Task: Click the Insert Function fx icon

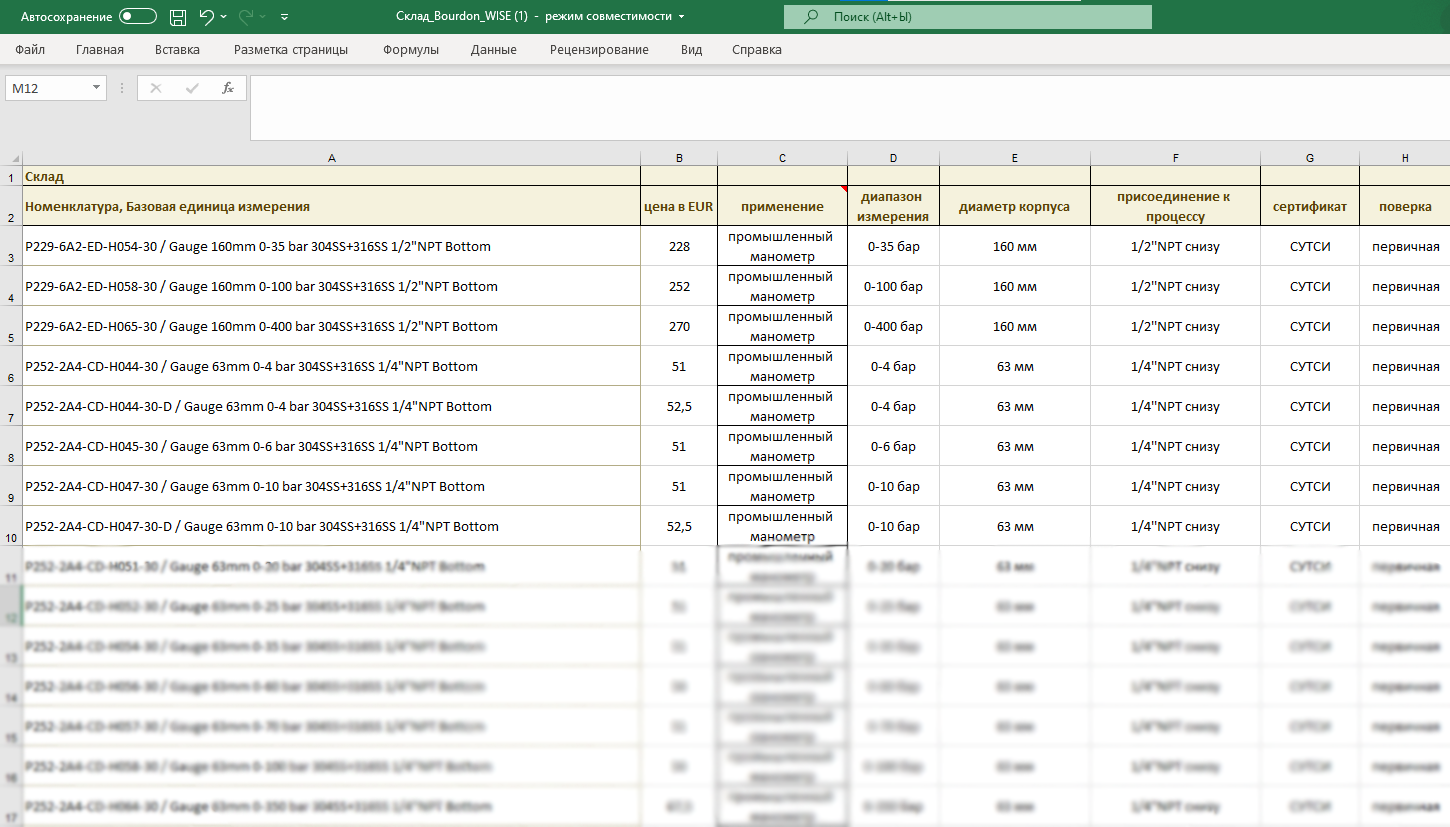Action: 228,88
